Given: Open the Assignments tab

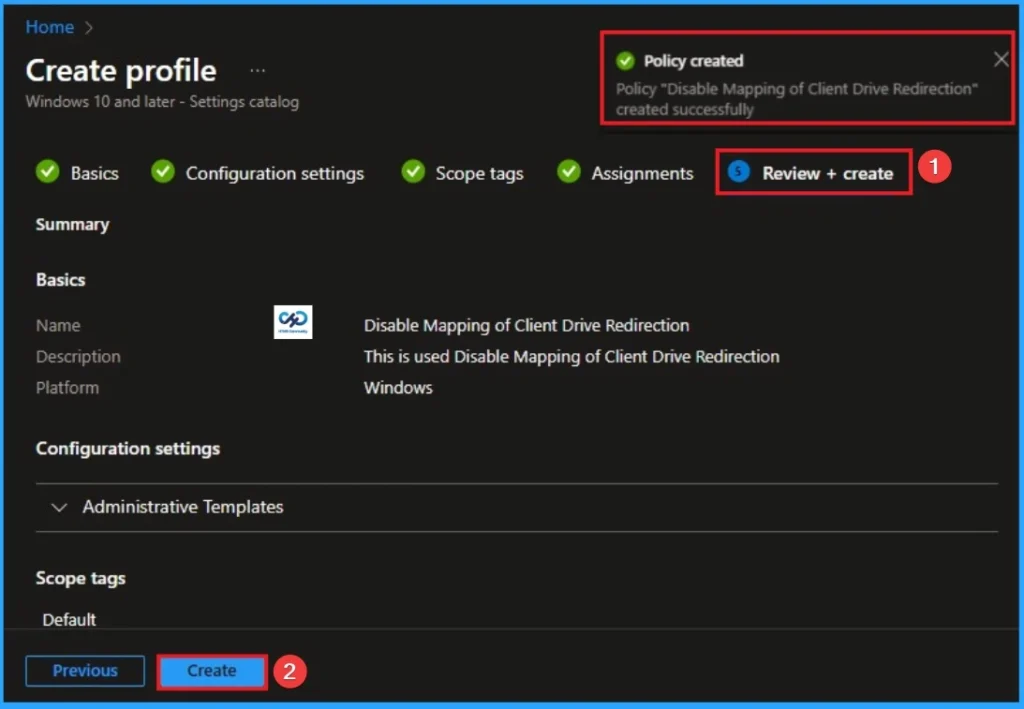Looking at the screenshot, I should (641, 172).
